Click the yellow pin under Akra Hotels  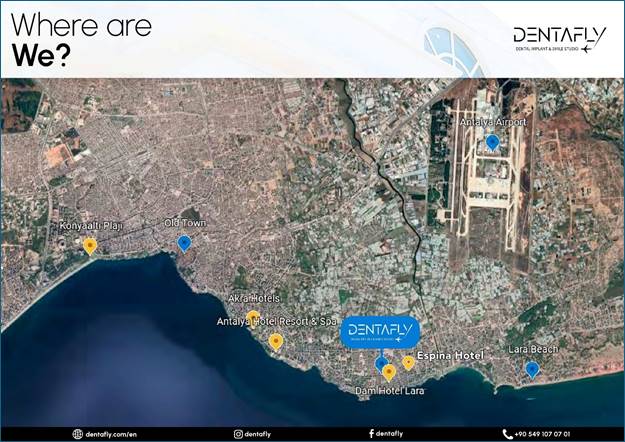tap(254, 317)
